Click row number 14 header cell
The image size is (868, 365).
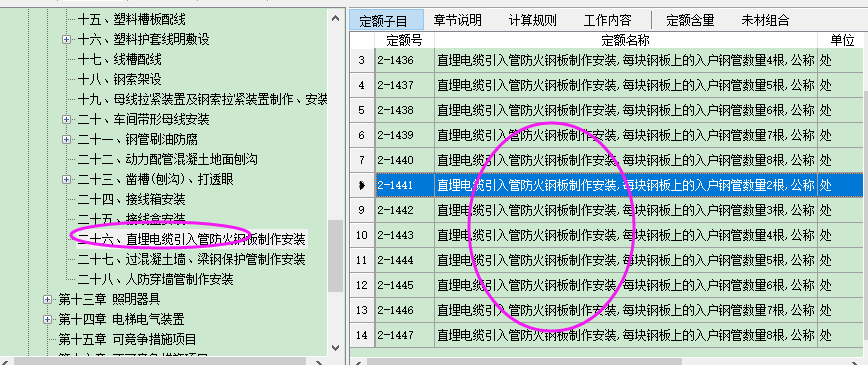(x=362, y=335)
